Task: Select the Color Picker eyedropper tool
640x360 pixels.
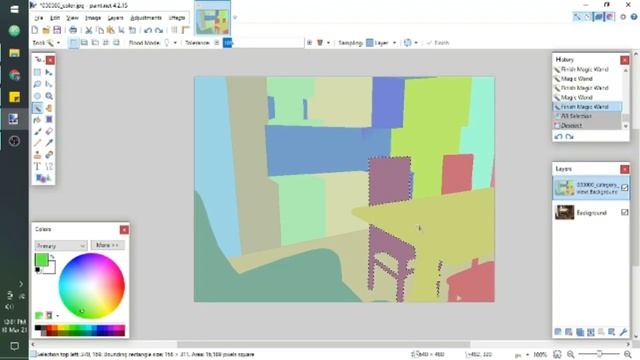Action: [x=49, y=143]
